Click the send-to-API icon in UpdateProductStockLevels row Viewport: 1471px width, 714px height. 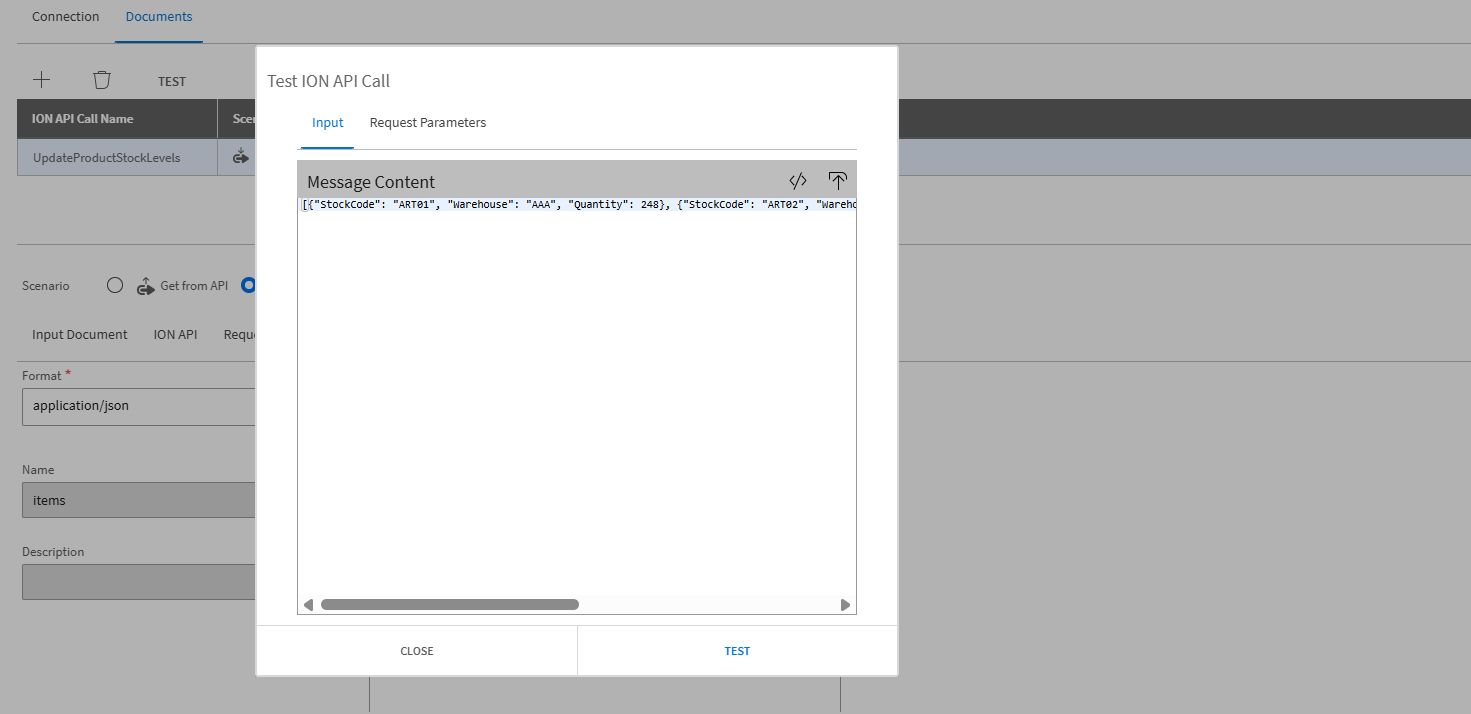point(240,156)
